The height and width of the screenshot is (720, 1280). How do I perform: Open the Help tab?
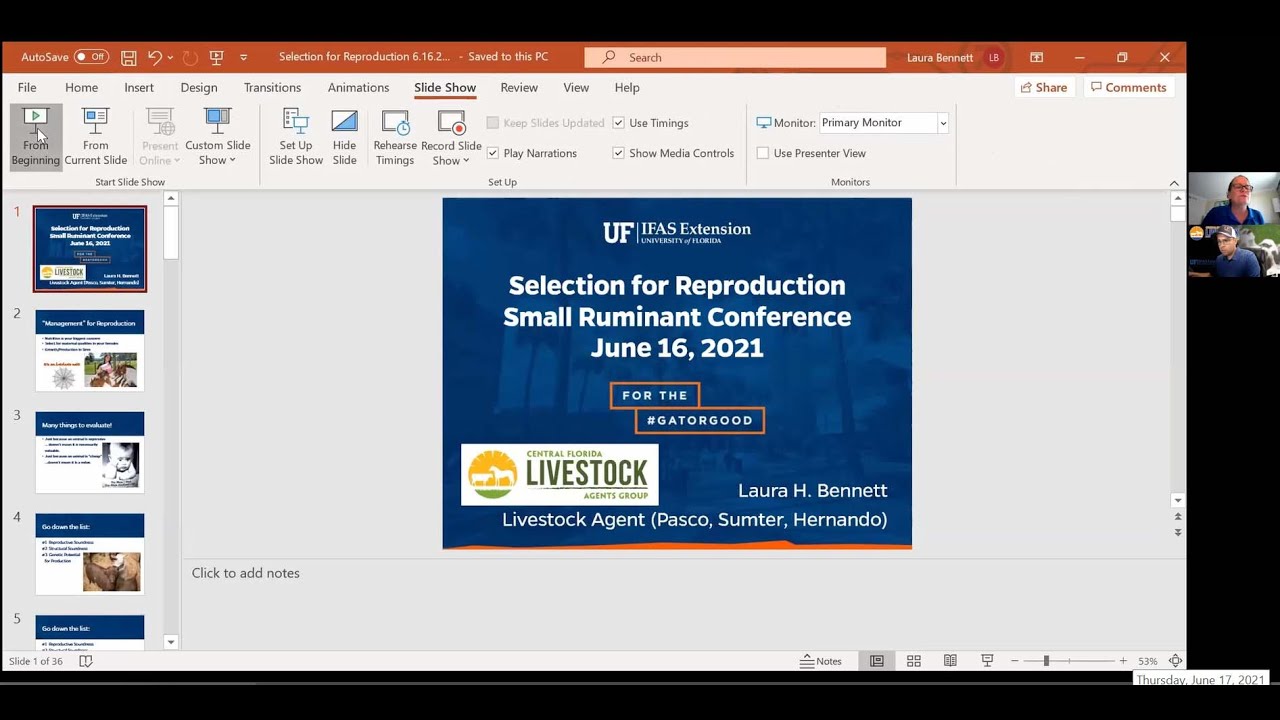tap(627, 88)
